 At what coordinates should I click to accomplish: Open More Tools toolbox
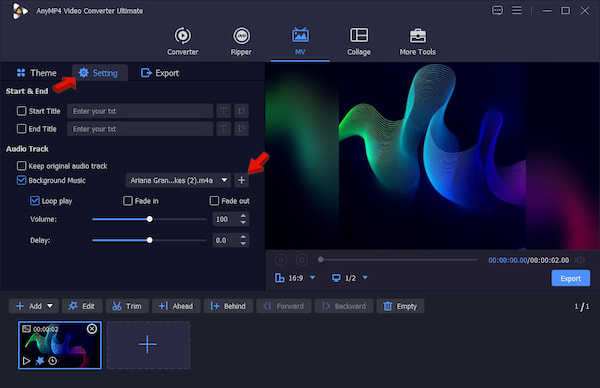[x=417, y=42]
